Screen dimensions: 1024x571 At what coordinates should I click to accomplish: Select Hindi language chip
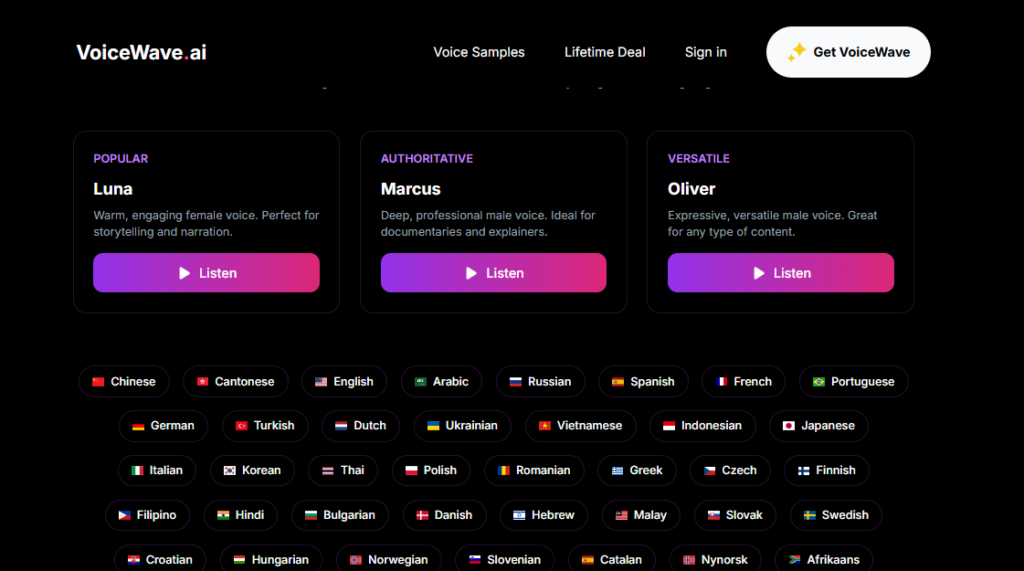[x=240, y=515]
